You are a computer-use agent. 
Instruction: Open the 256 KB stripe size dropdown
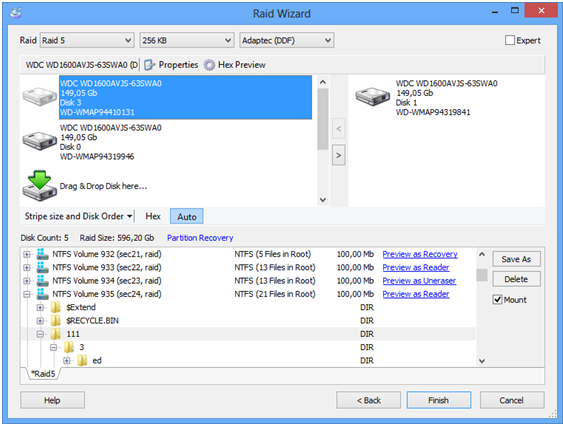coord(187,40)
